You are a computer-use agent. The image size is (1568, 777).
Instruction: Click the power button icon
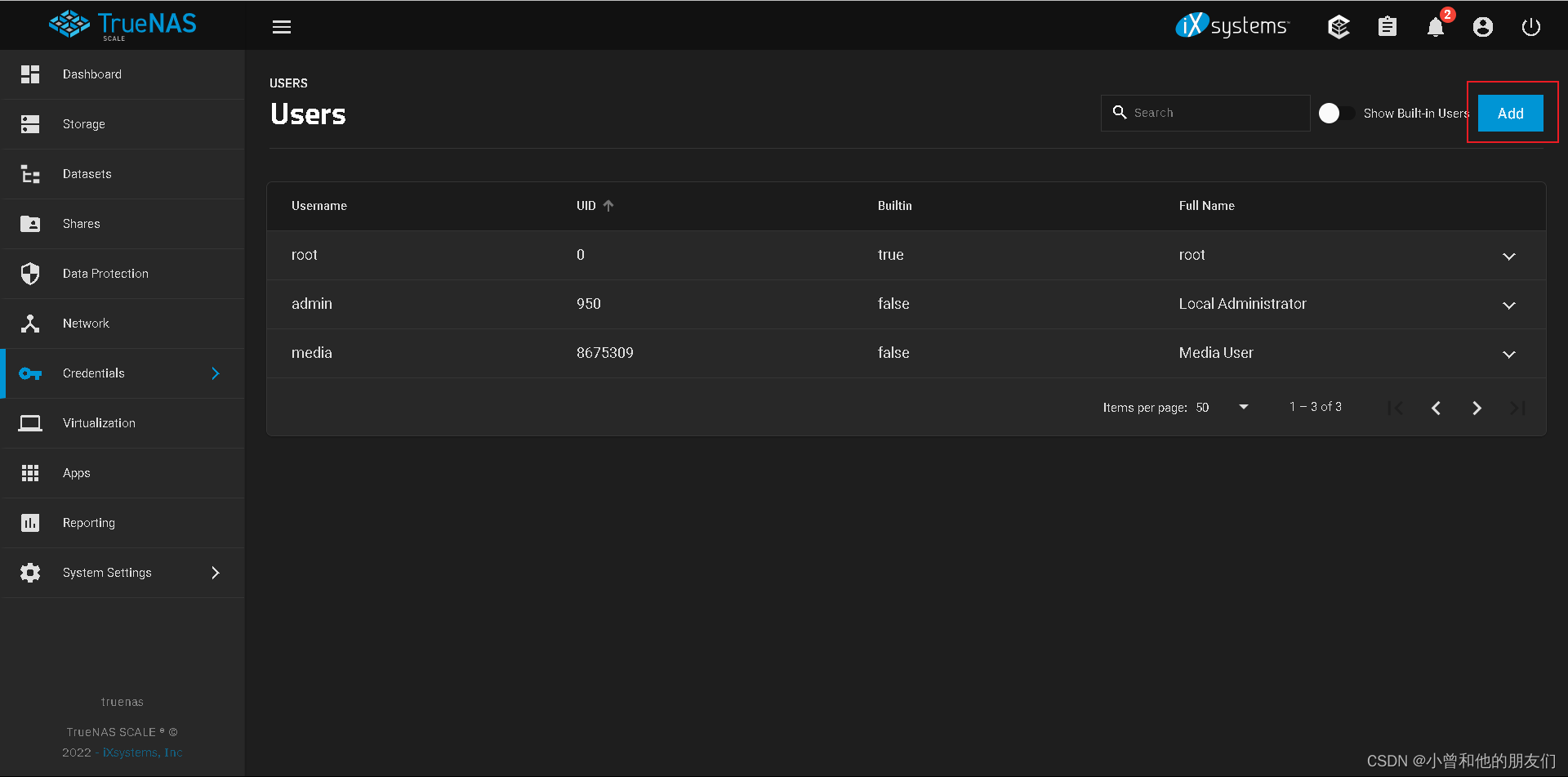point(1531,27)
